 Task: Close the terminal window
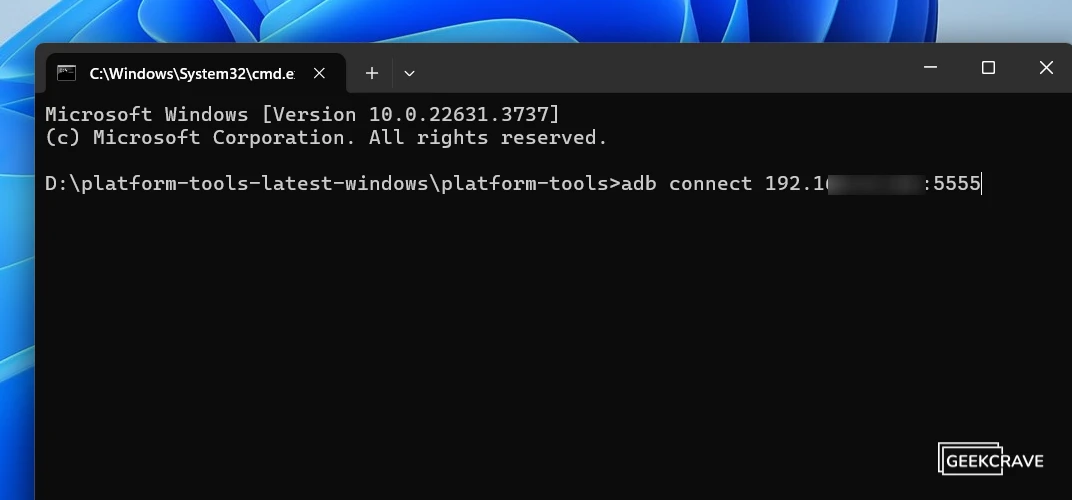click(1045, 68)
